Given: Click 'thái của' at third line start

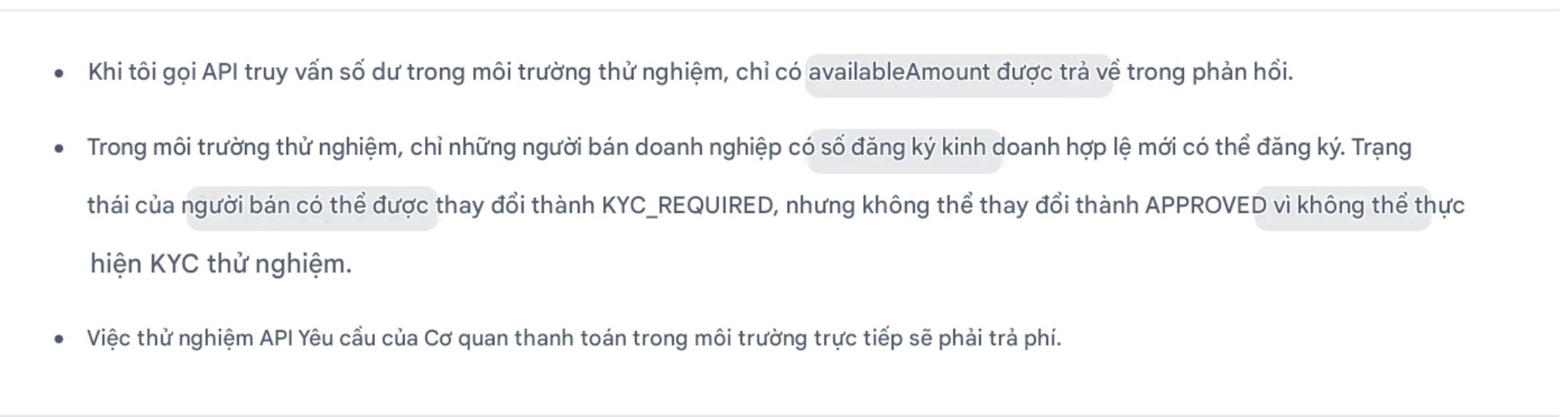Looking at the screenshot, I should (x=131, y=206).
